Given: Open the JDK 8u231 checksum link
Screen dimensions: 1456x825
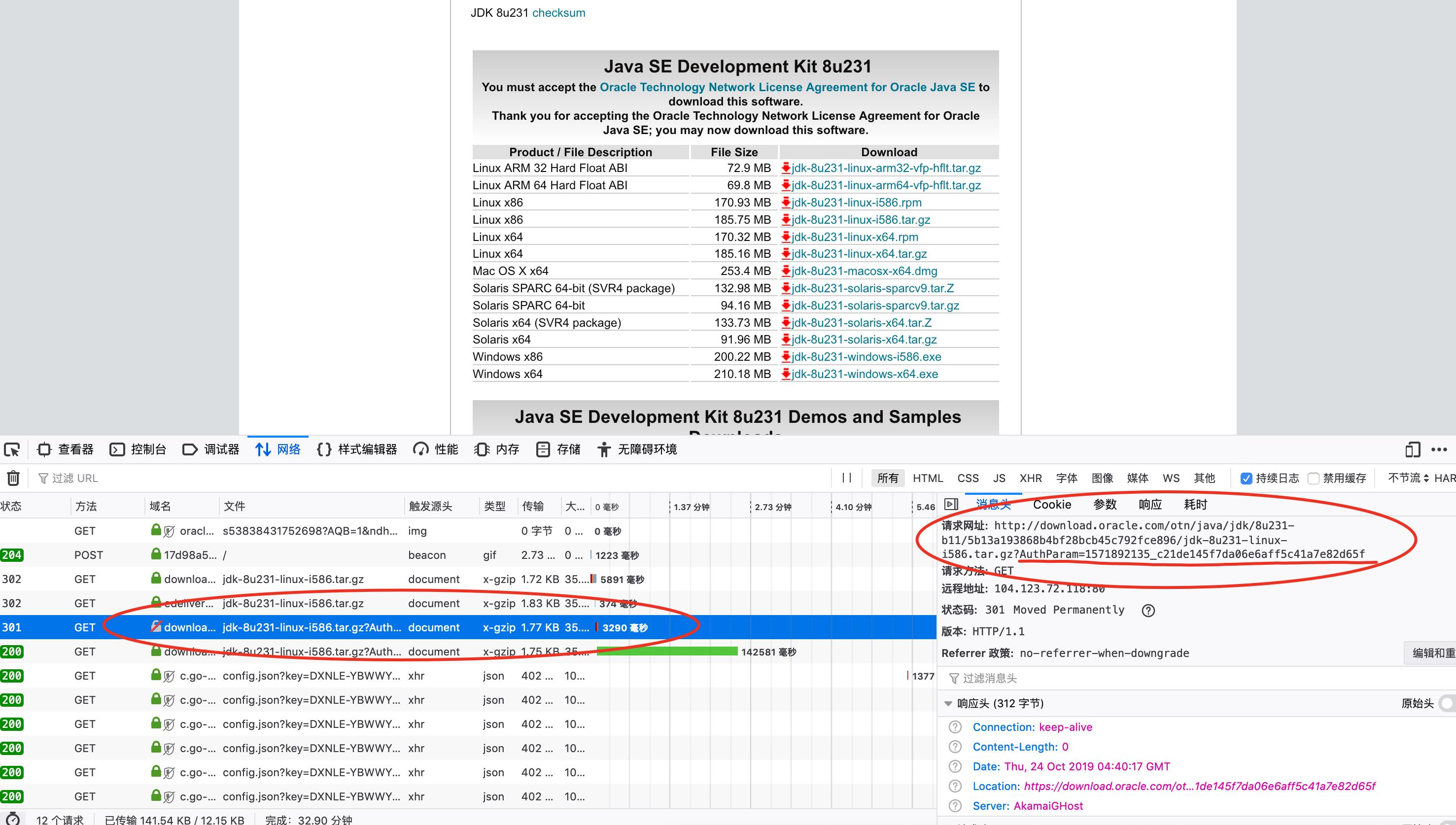Looking at the screenshot, I should [558, 12].
